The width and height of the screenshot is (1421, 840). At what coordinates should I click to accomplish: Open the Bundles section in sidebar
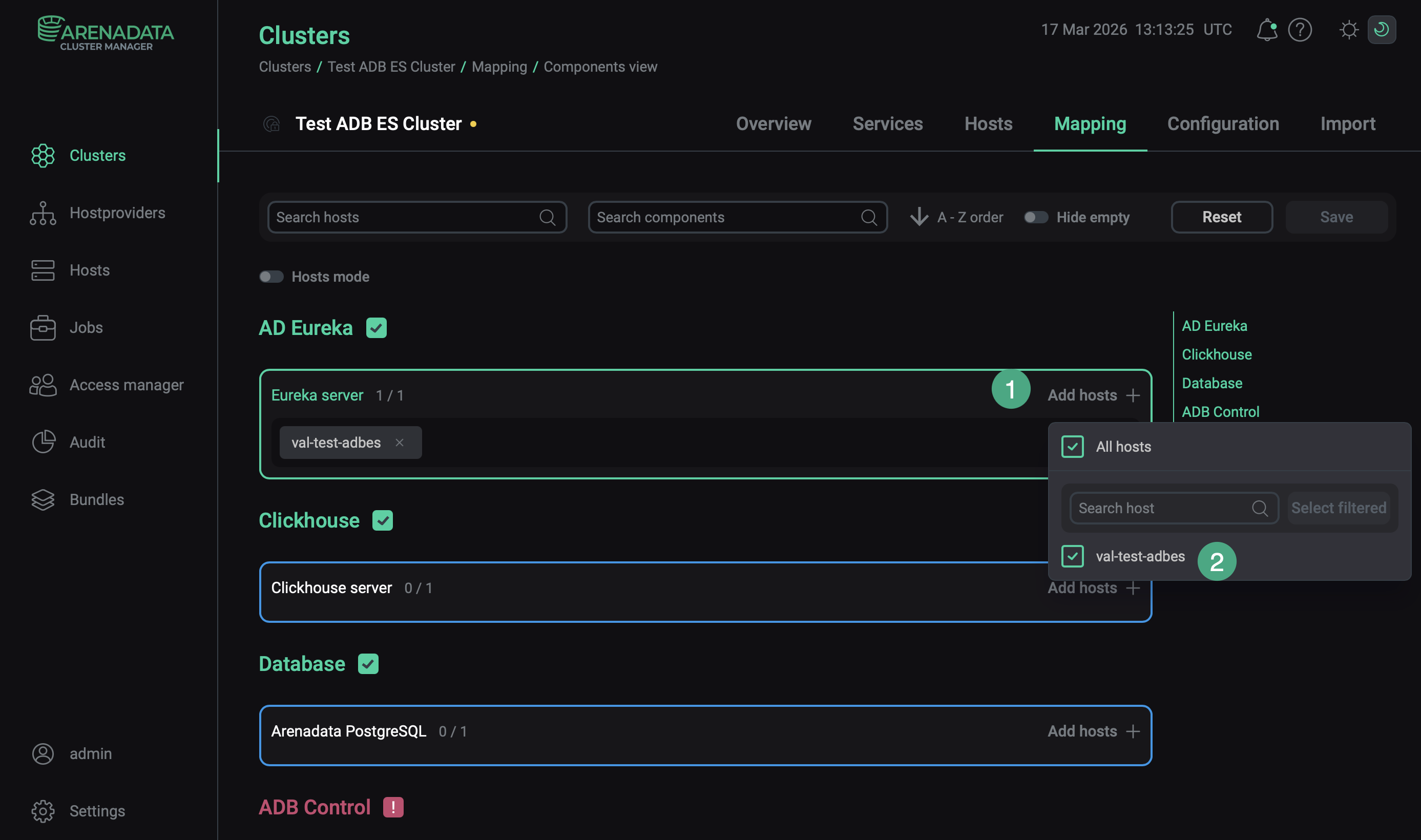[96, 500]
